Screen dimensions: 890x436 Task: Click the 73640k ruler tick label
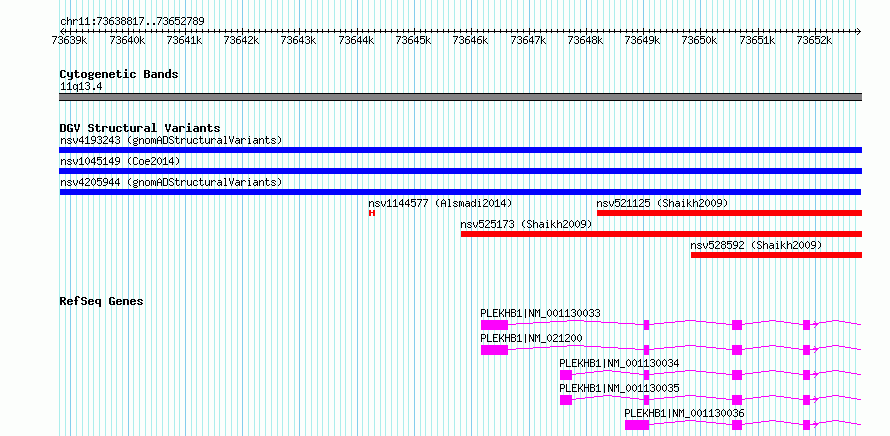(127, 40)
